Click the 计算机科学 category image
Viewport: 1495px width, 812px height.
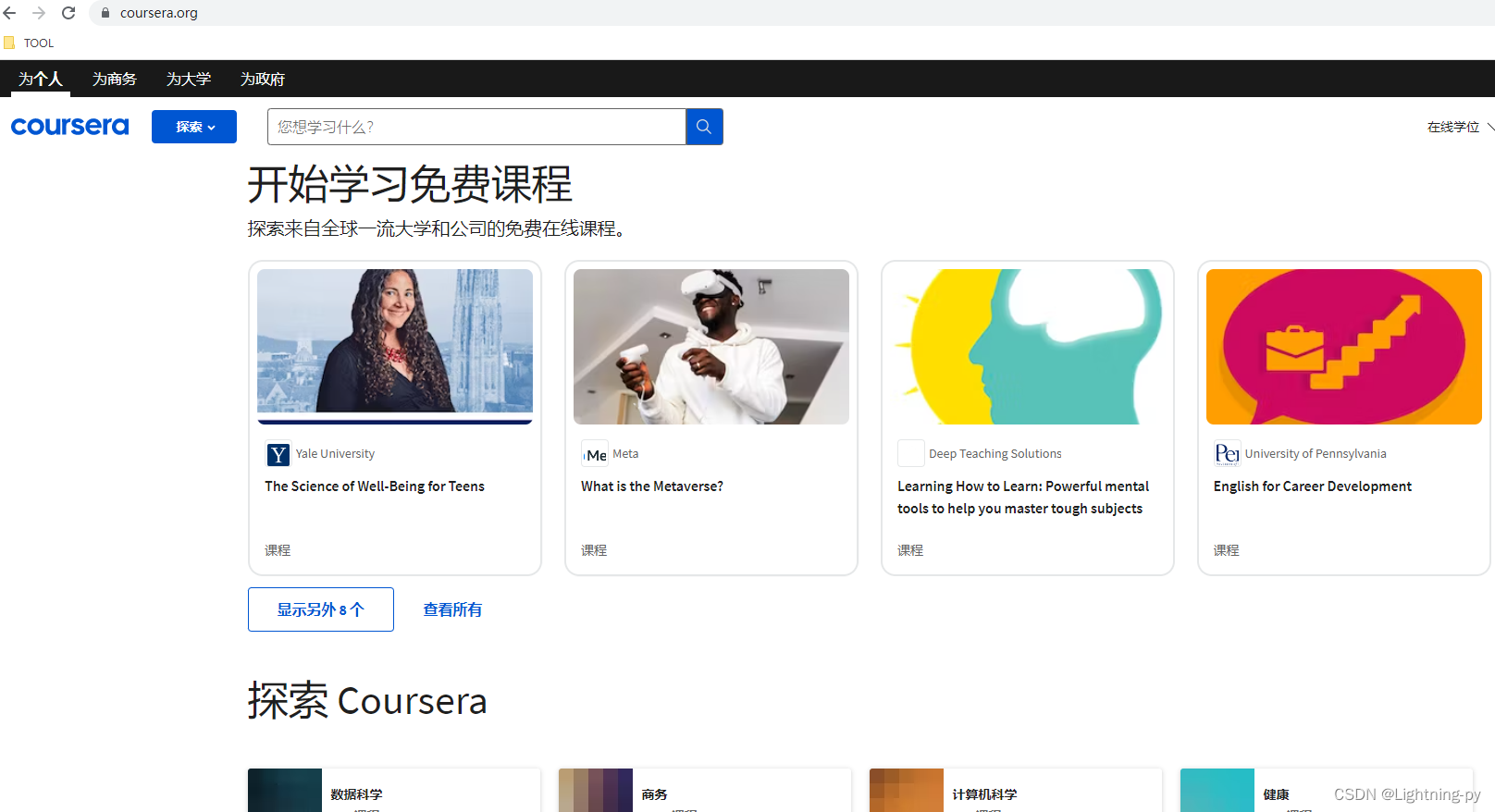(x=907, y=791)
